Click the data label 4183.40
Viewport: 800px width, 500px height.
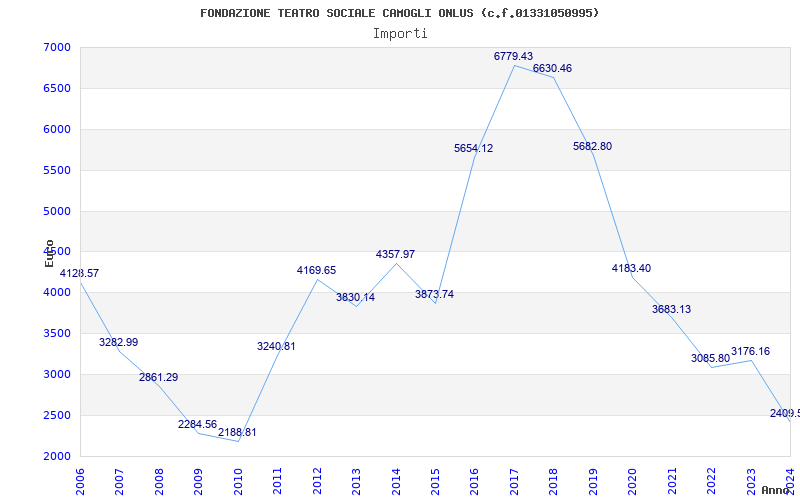point(632,268)
